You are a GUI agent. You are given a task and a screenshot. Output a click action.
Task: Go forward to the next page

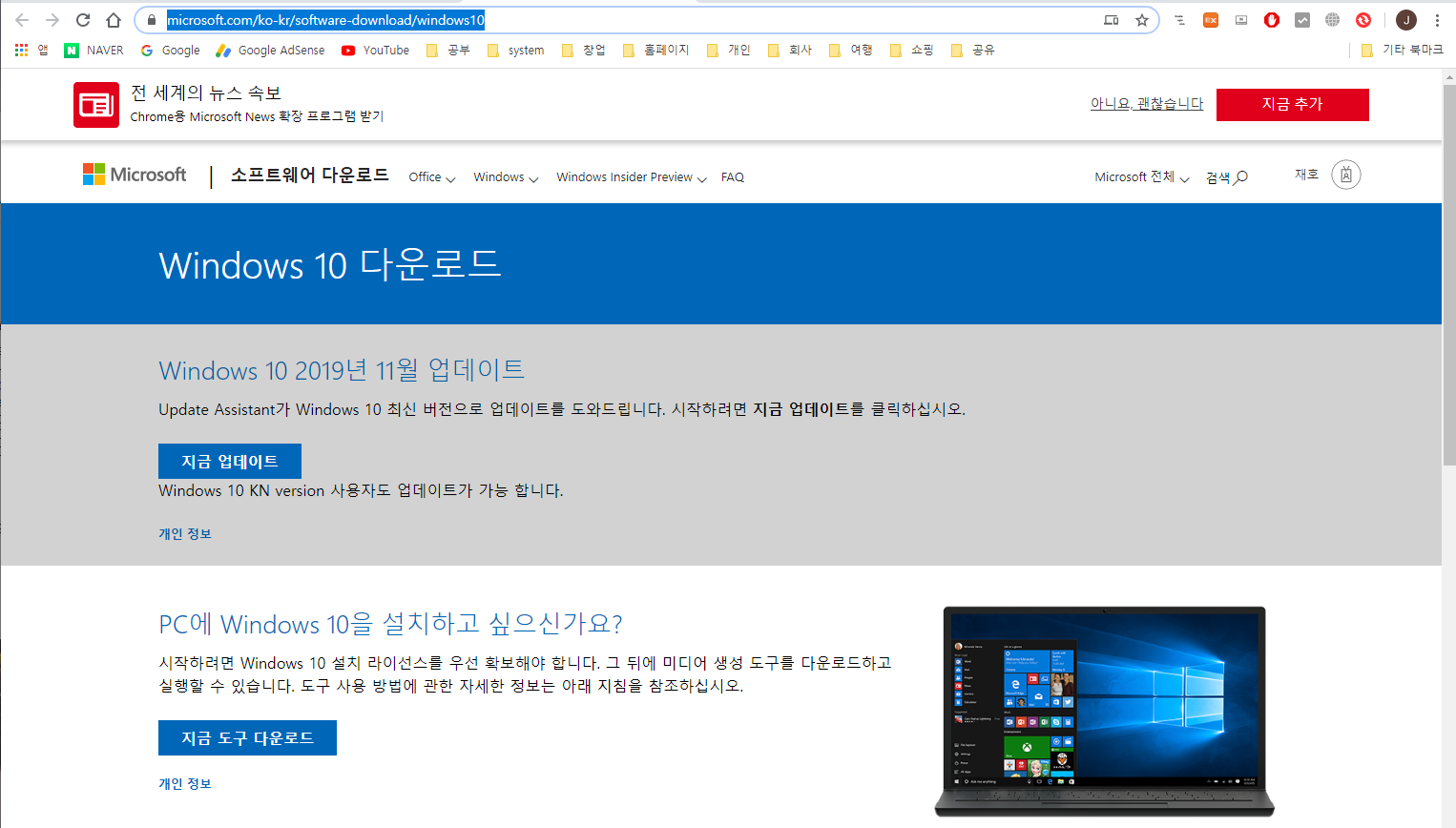(x=52, y=20)
